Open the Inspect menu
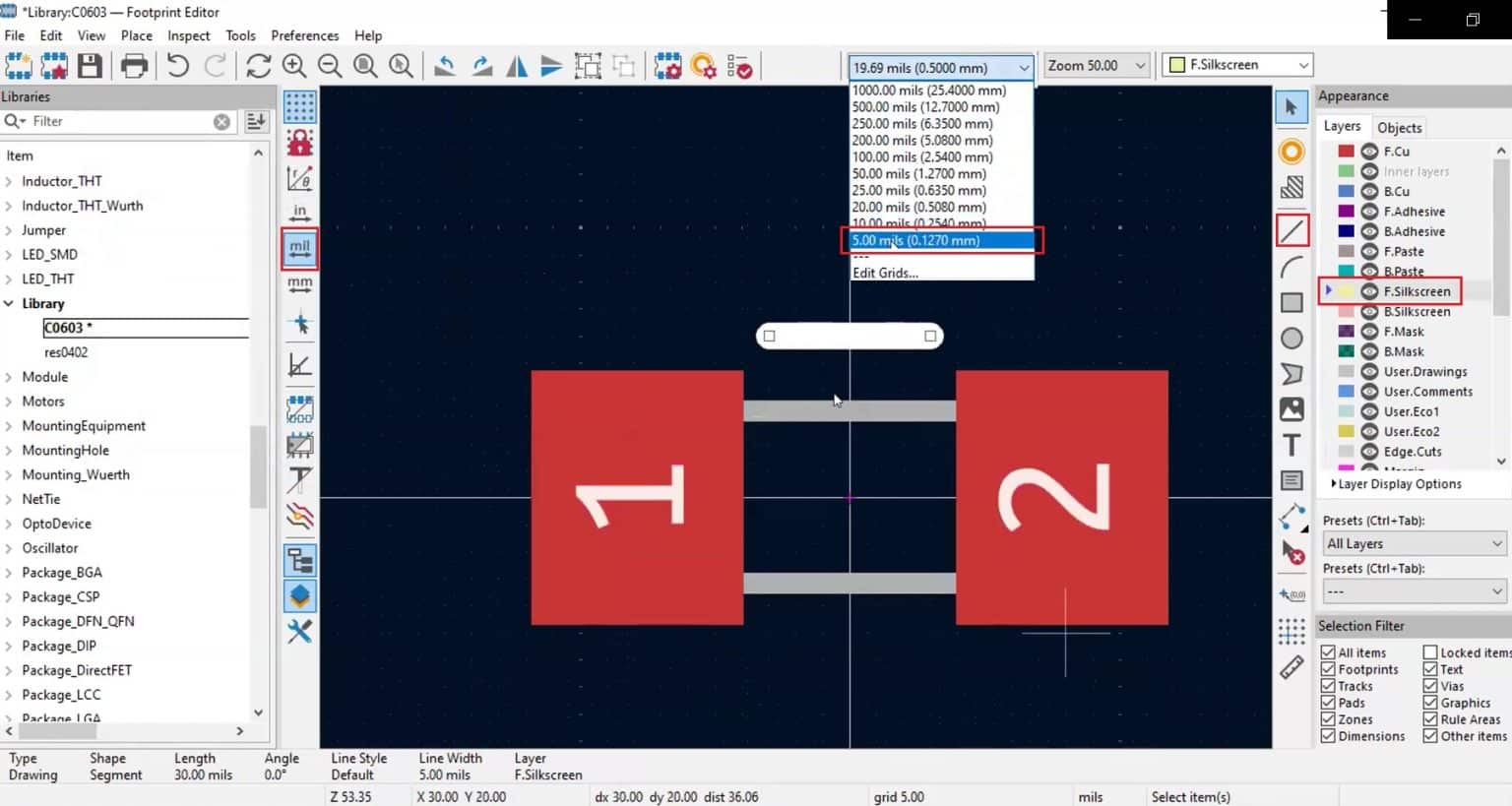The height and width of the screenshot is (806, 1512). tap(188, 35)
